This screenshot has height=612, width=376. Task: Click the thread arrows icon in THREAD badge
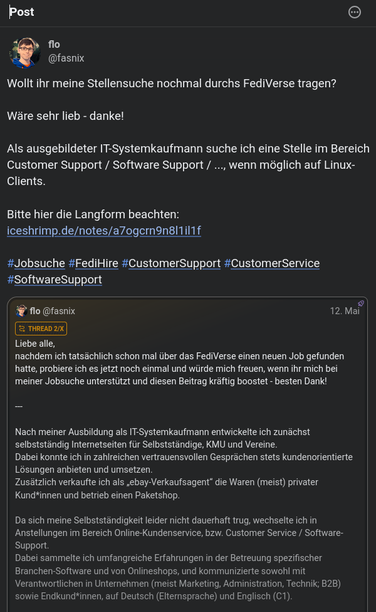coord(22,329)
